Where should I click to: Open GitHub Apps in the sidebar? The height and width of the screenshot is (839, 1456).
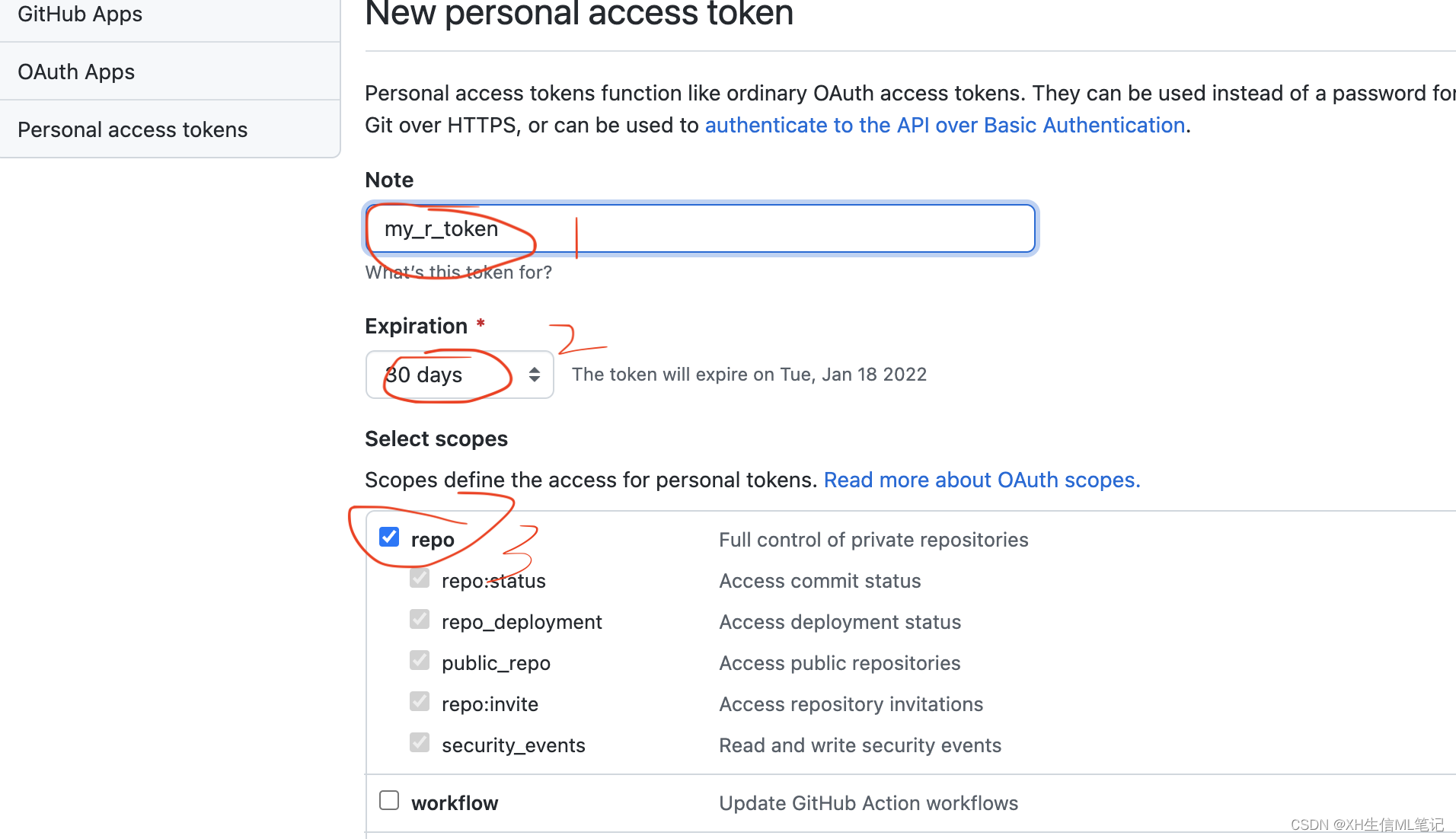click(x=80, y=14)
